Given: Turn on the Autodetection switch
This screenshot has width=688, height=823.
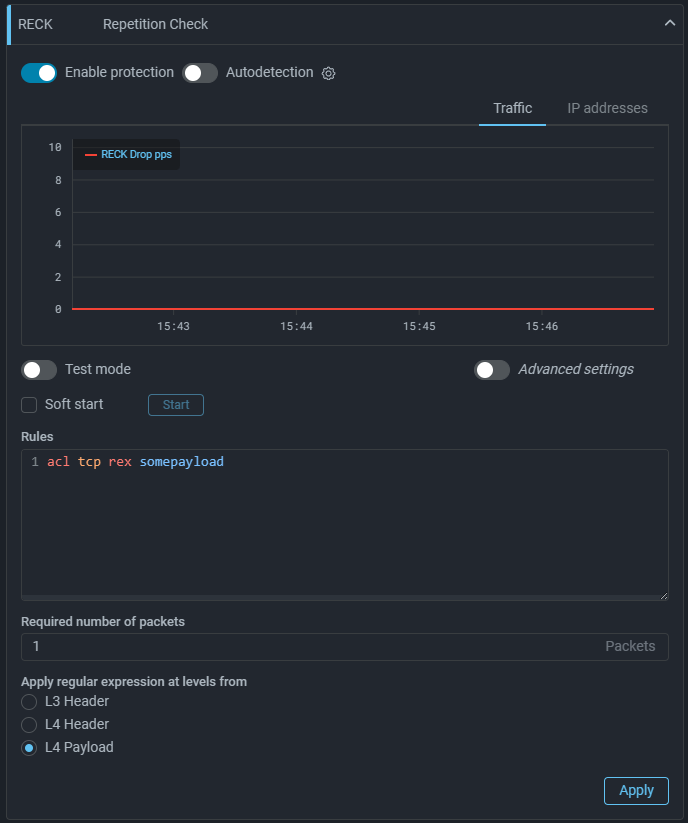Looking at the screenshot, I should 200,73.
